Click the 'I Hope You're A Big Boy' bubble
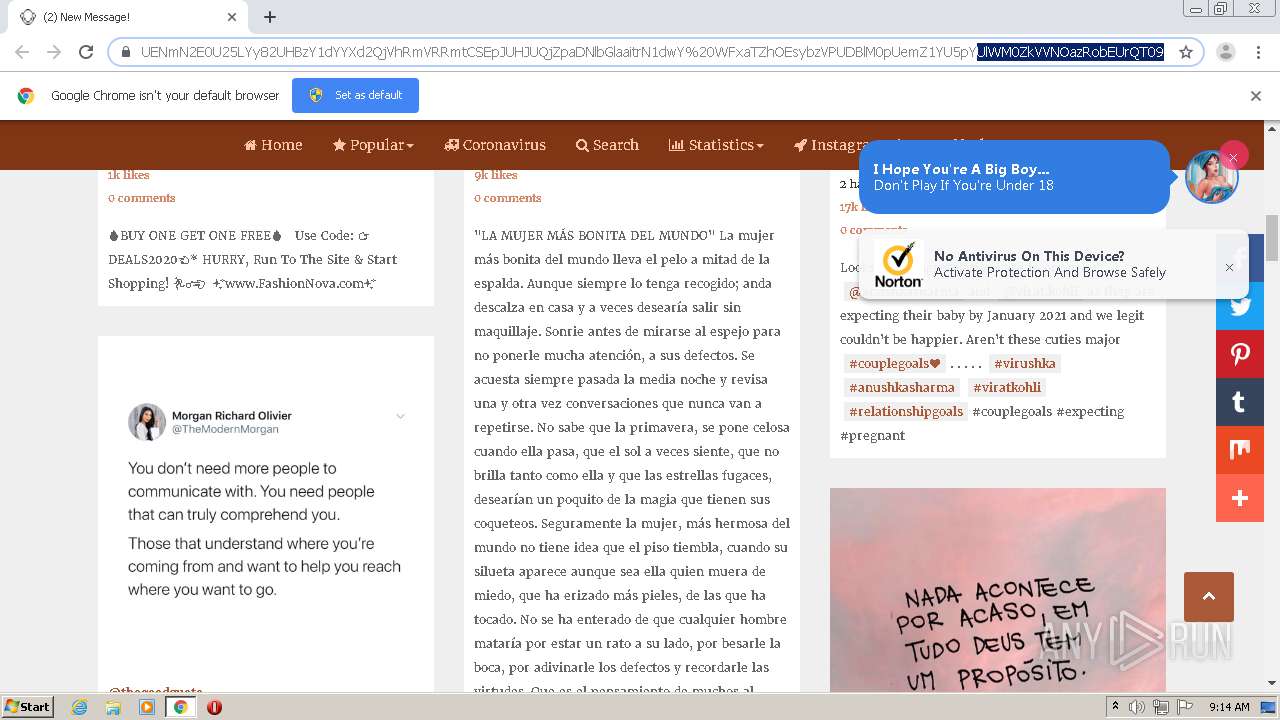The width and height of the screenshot is (1280, 720). [1013, 177]
